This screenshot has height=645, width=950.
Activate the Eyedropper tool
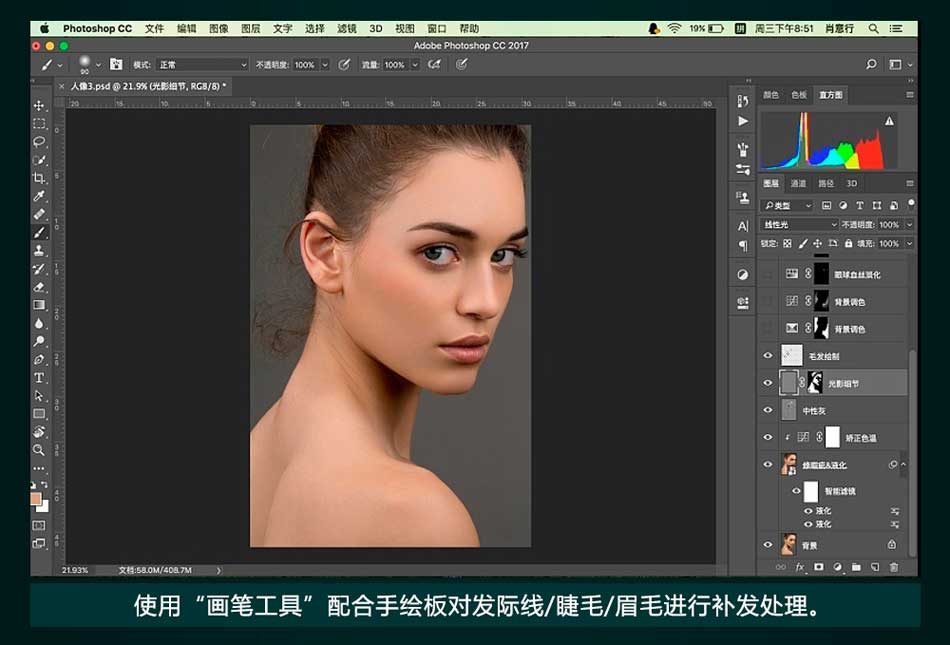point(39,196)
